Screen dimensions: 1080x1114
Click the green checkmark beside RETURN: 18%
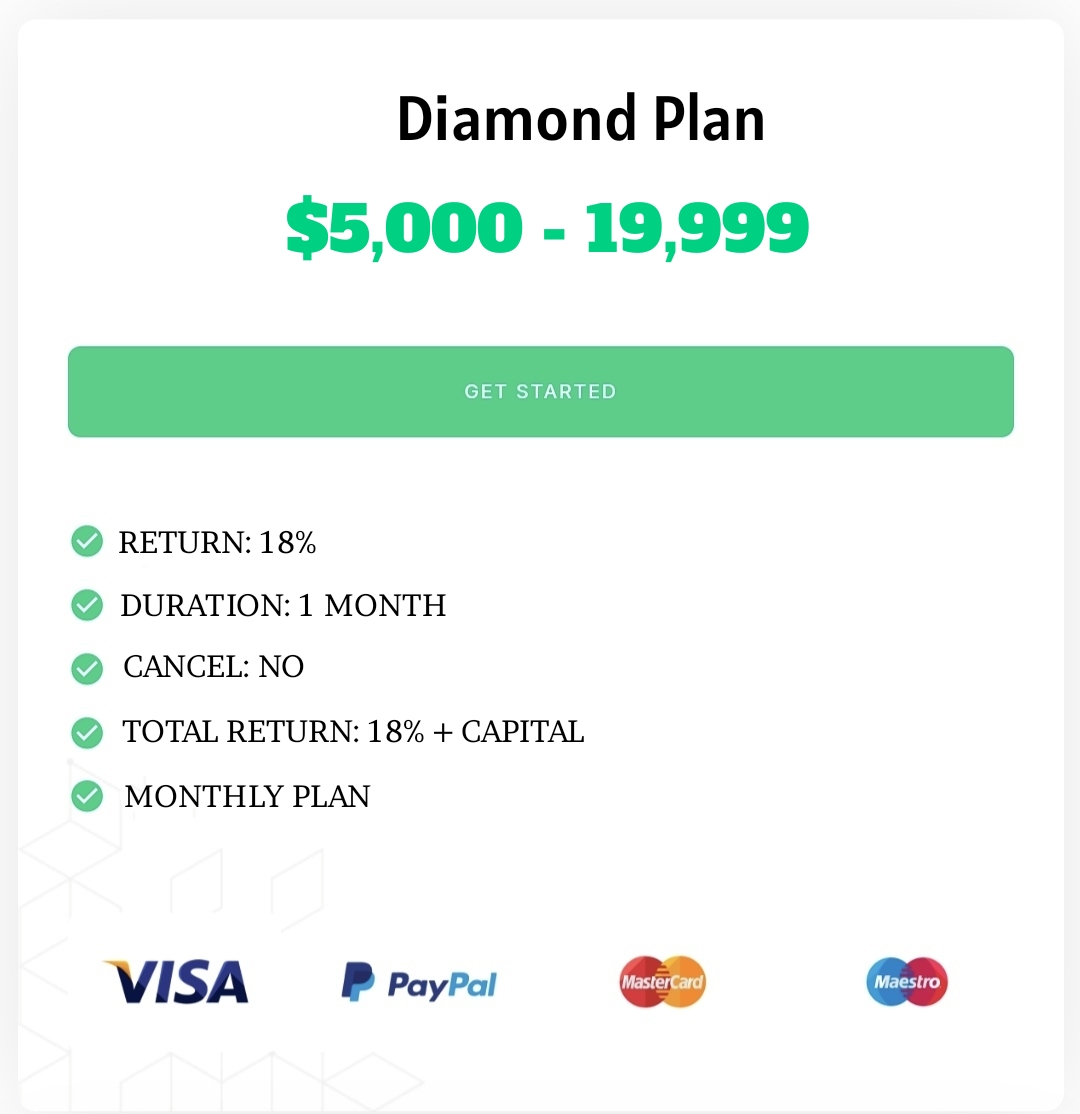click(87, 541)
